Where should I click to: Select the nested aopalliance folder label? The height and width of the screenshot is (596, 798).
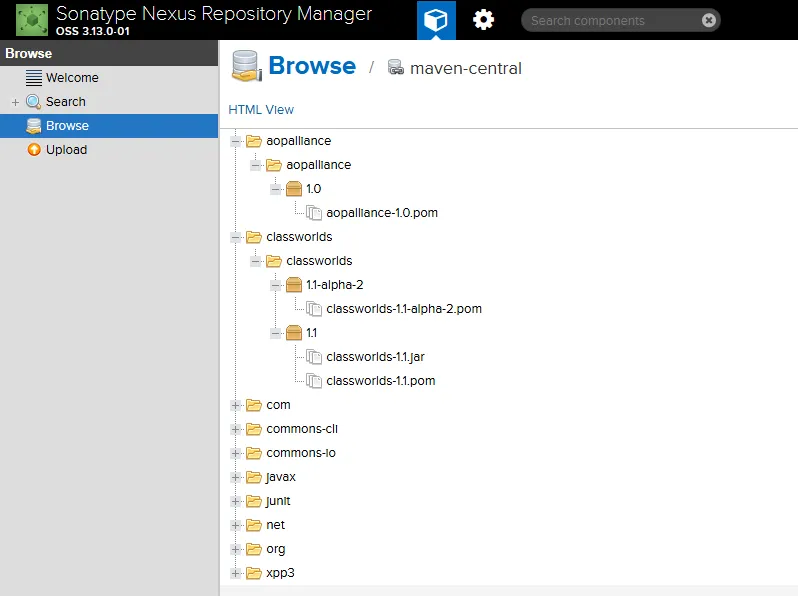(319, 165)
